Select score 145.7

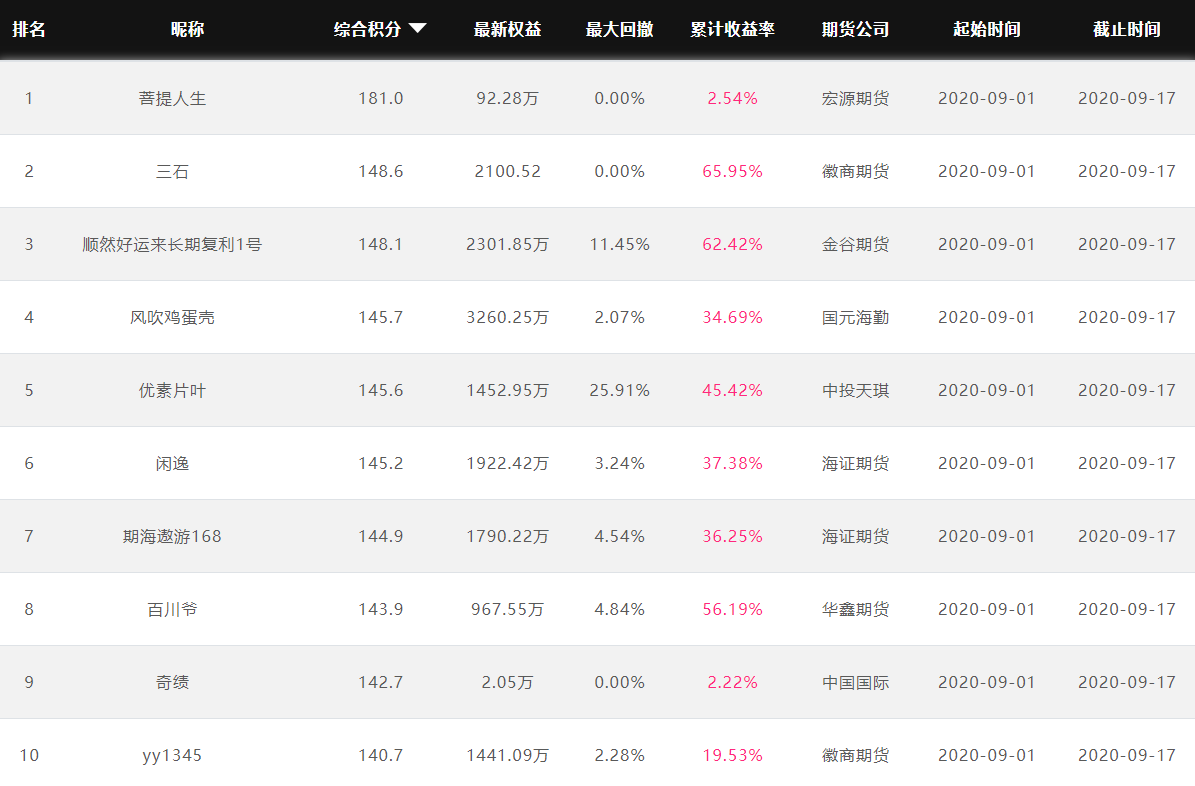[x=380, y=317]
